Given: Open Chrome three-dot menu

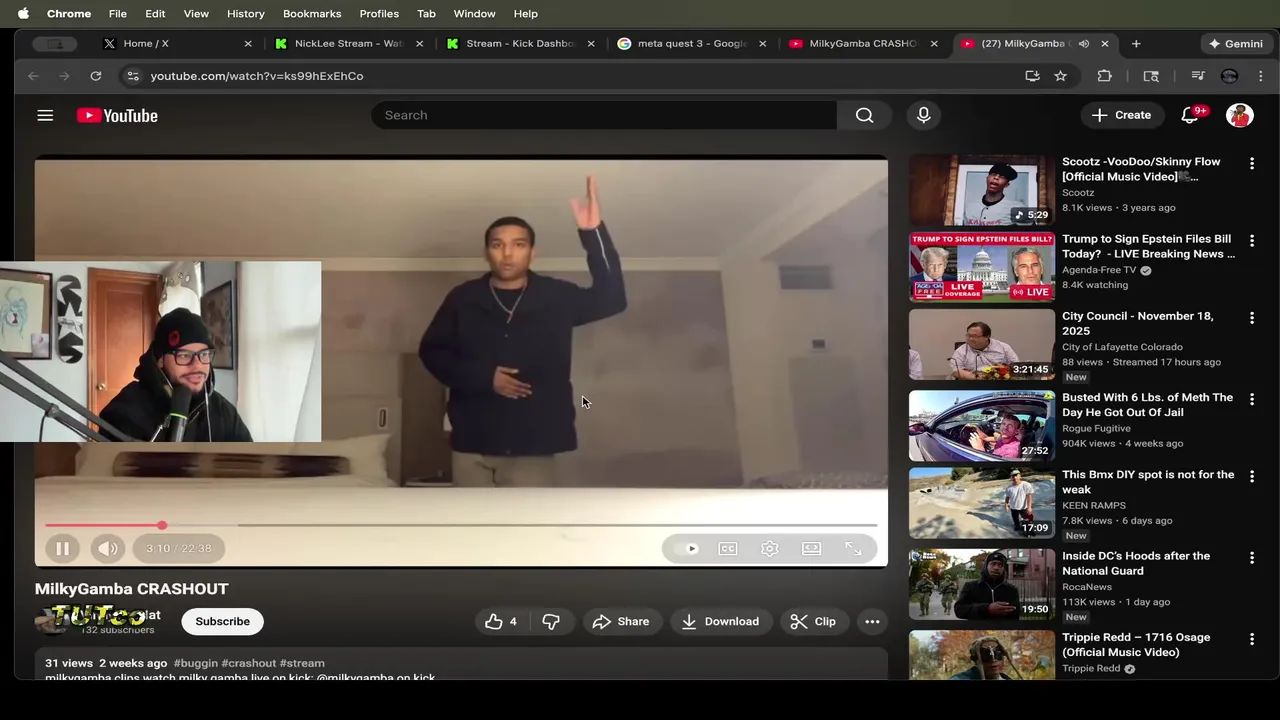Looking at the screenshot, I should pyautogui.click(x=1260, y=76).
